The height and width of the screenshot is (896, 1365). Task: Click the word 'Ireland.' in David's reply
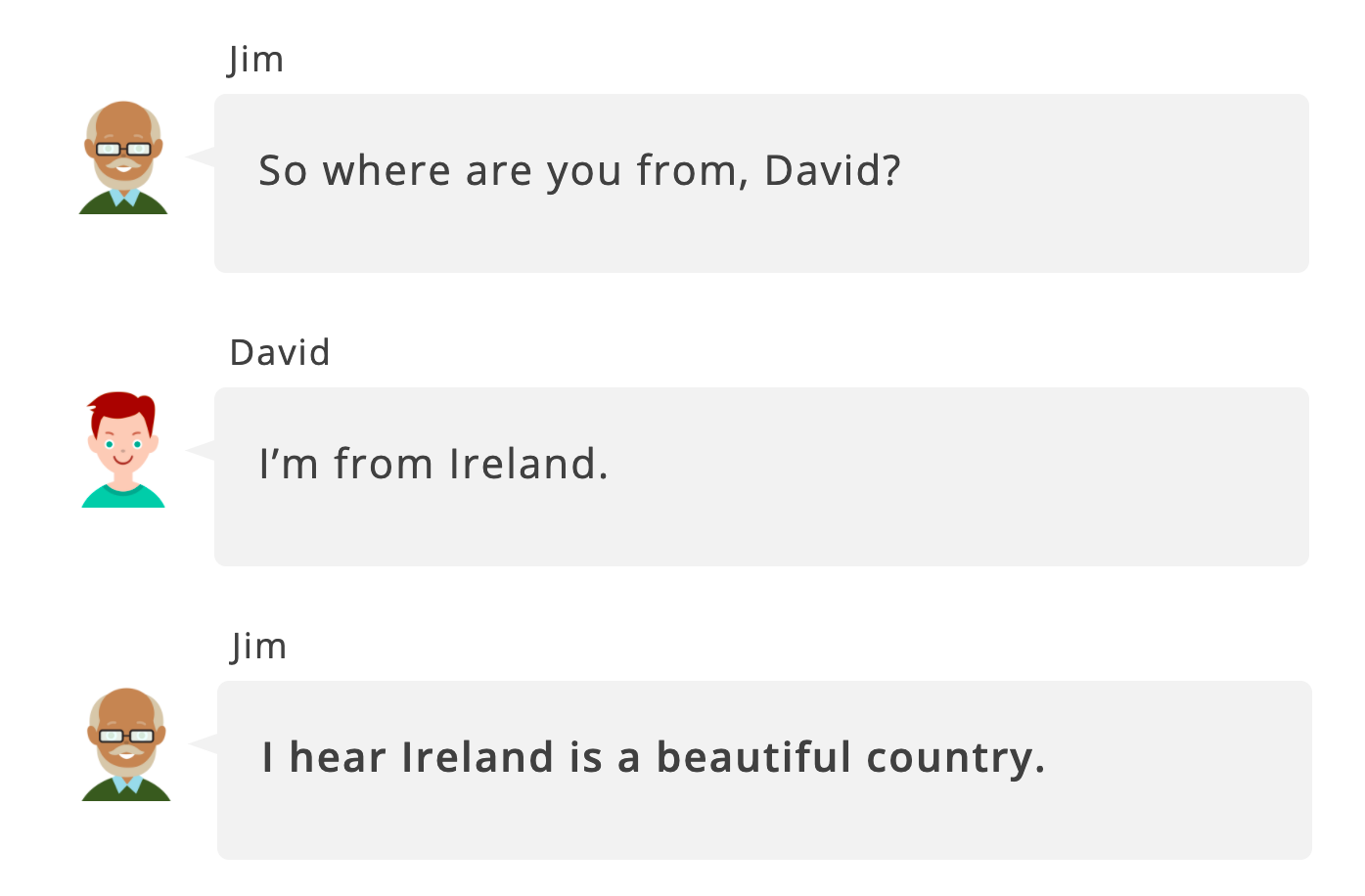(528, 465)
